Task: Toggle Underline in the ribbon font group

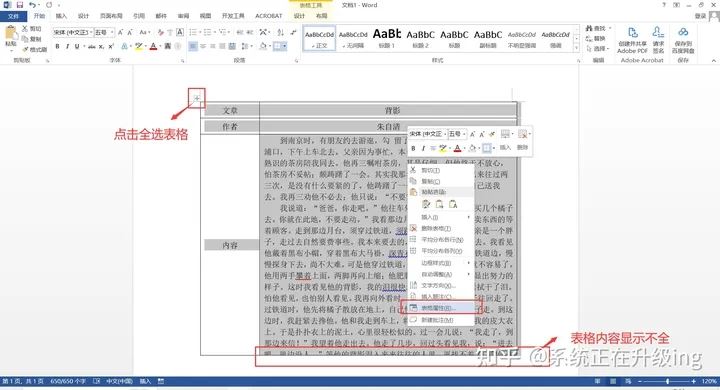Action: click(77, 46)
